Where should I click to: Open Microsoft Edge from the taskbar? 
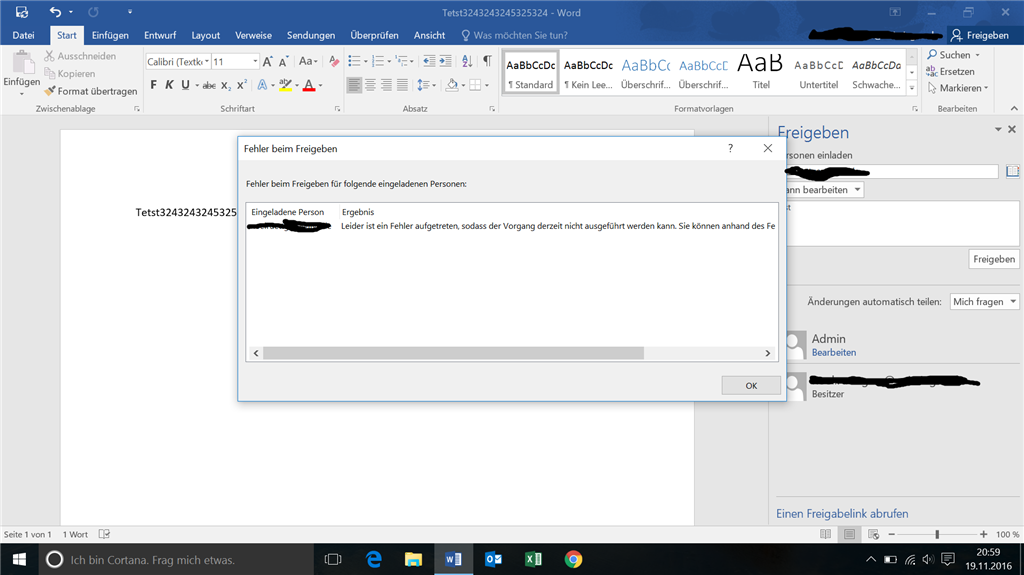374,559
